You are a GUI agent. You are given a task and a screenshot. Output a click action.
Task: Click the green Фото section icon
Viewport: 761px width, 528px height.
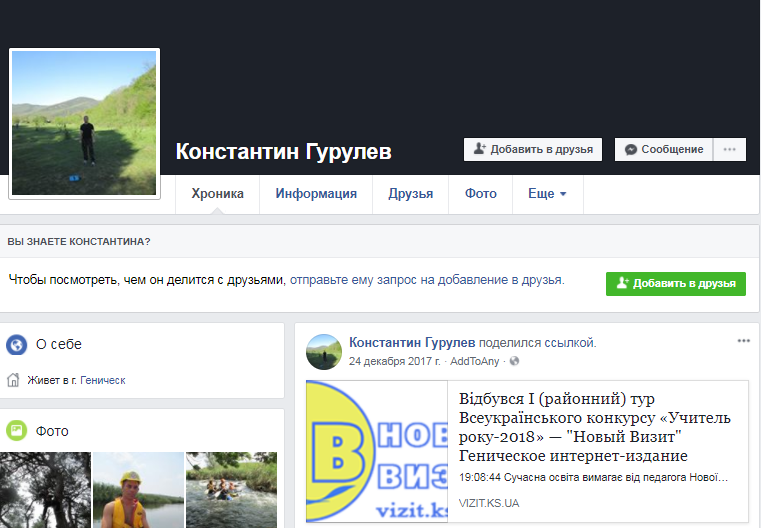[16, 431]
